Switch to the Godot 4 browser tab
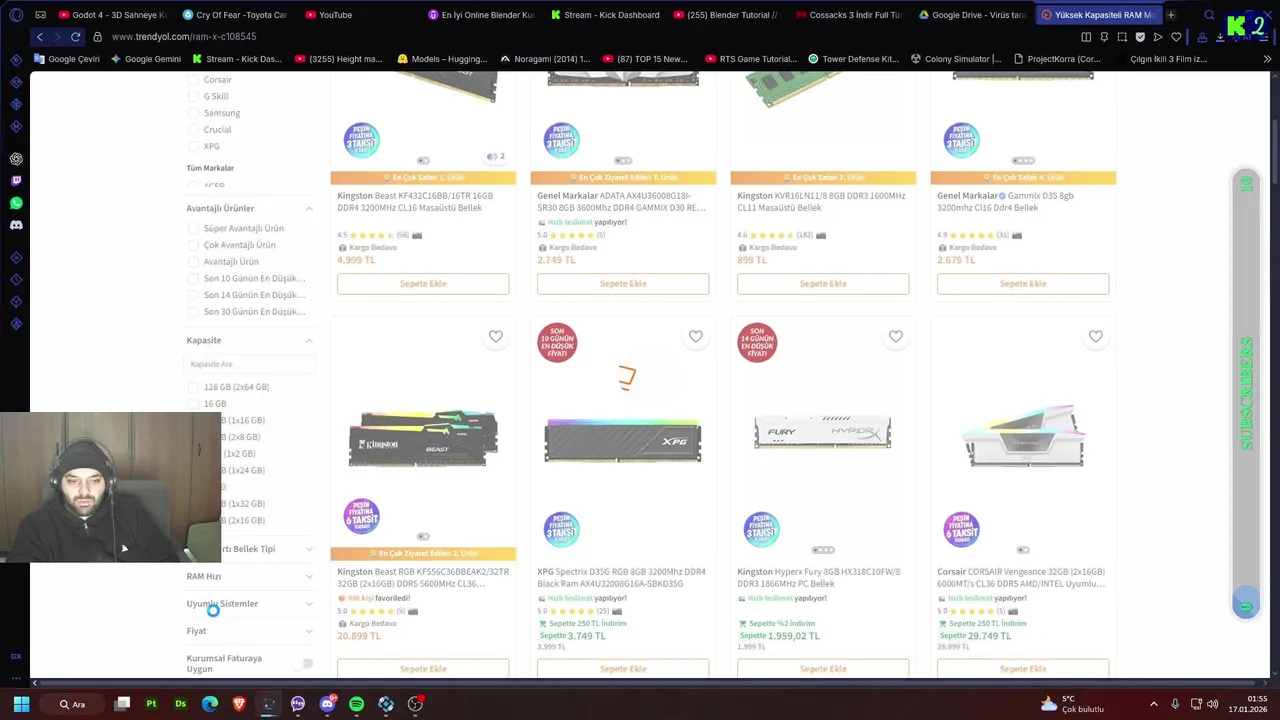Viewport: 1280px width, 720px height. pos(113,15)
